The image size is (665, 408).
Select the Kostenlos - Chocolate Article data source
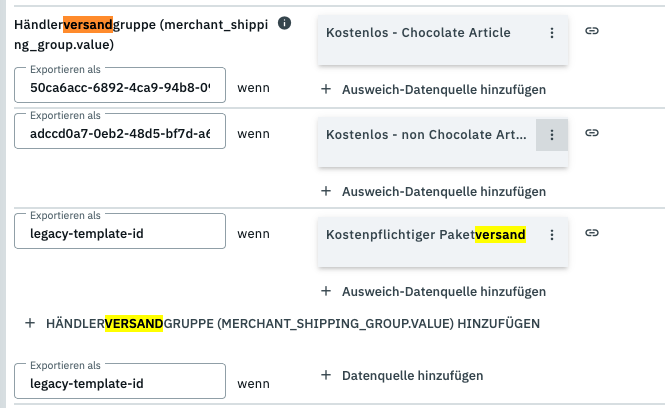click(x=418, y=33)
